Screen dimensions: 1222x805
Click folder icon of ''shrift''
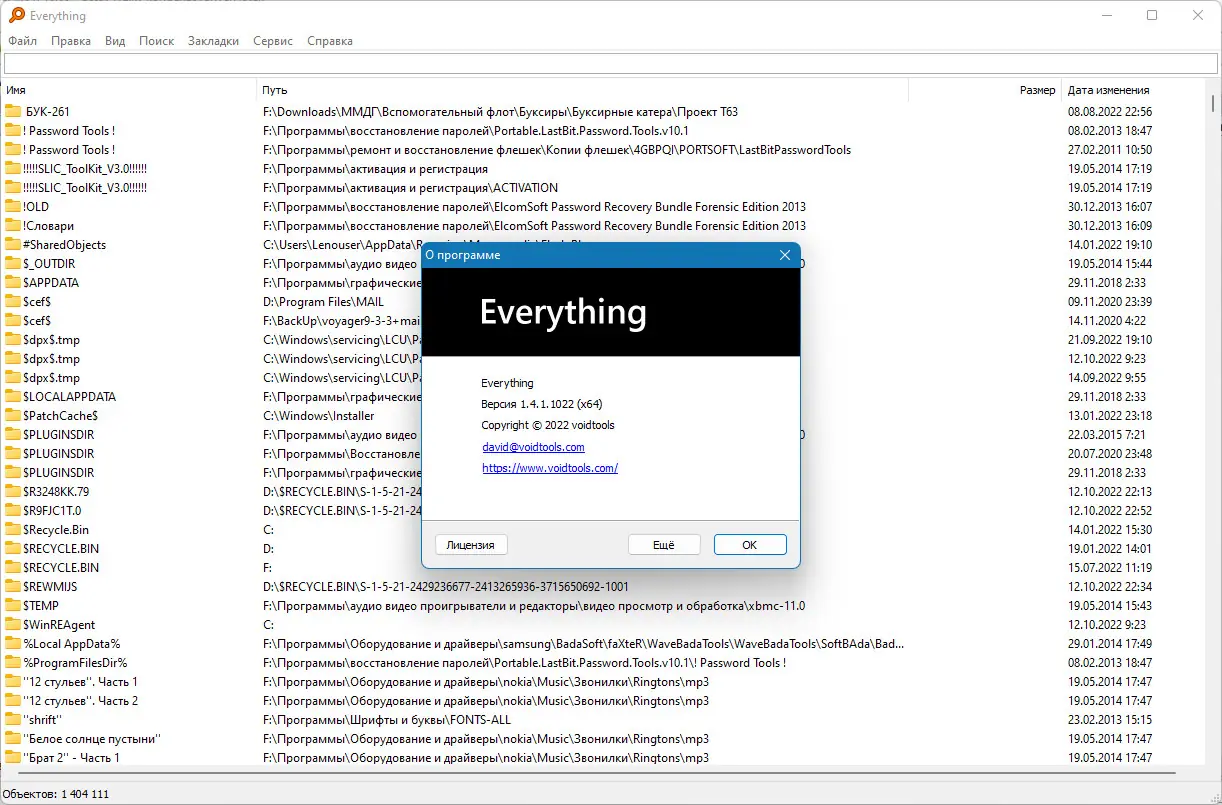pyautogui.click(x=13, y=720)
